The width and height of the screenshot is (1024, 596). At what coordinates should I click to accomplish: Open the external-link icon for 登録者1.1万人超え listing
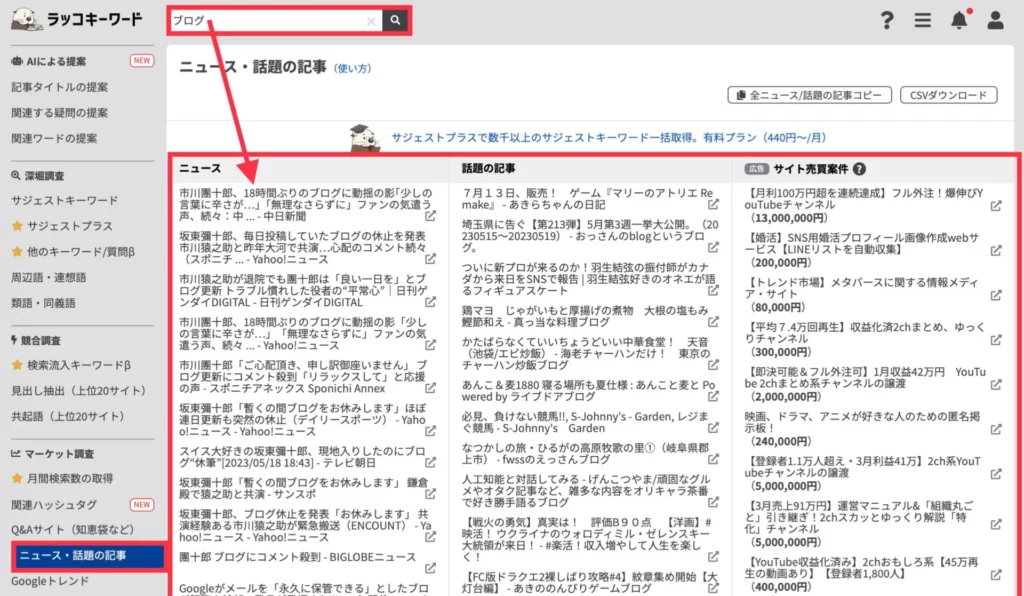click(996, 473)
